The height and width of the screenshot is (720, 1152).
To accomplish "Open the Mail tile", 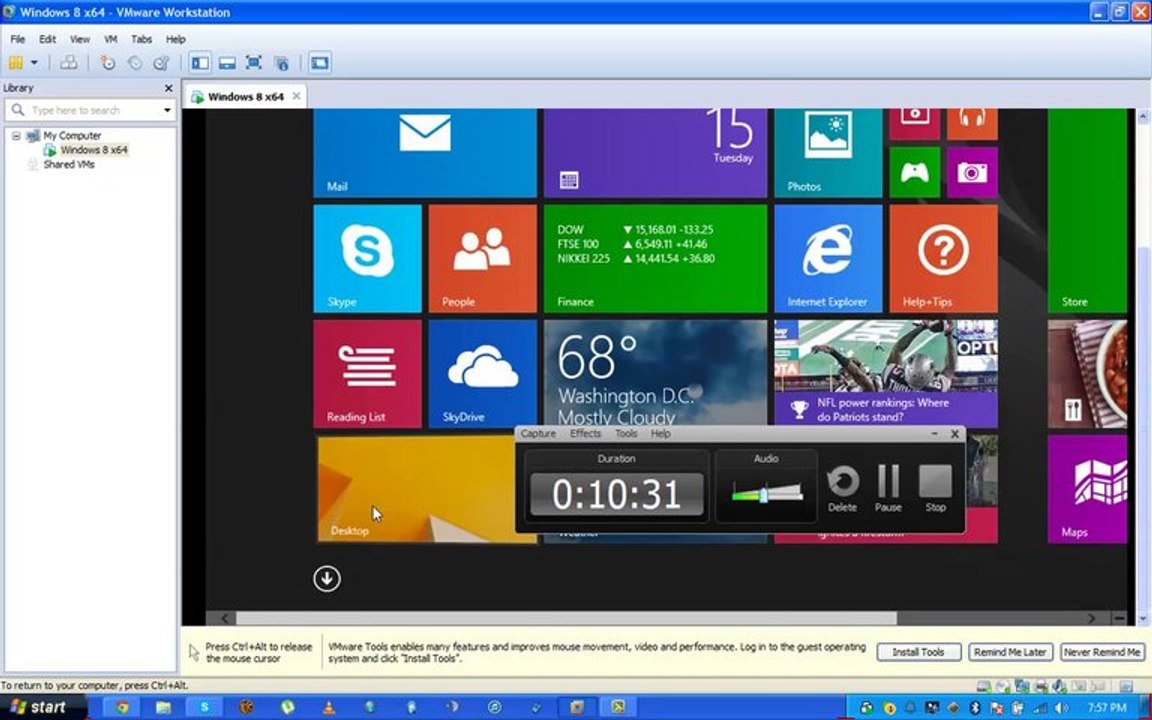I will coord(425,154).
